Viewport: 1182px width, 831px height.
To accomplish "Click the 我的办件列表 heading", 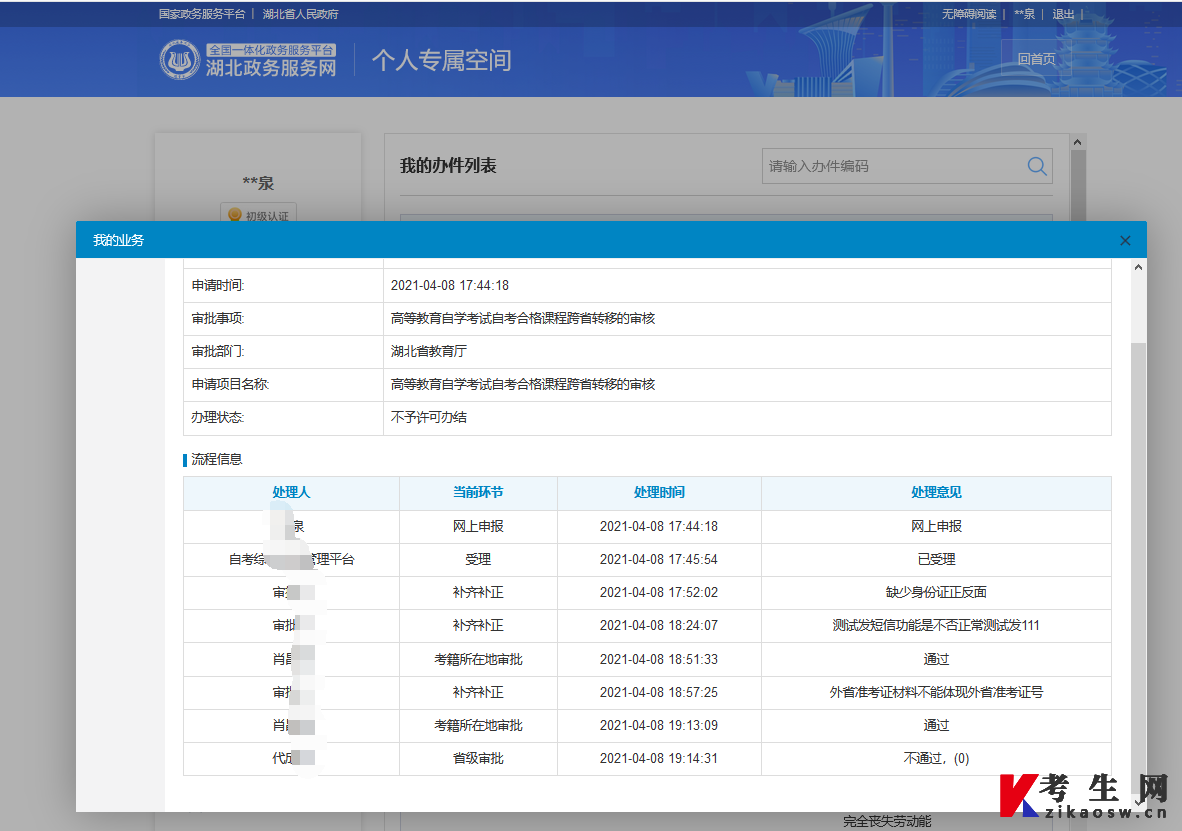I will [448, 166].
